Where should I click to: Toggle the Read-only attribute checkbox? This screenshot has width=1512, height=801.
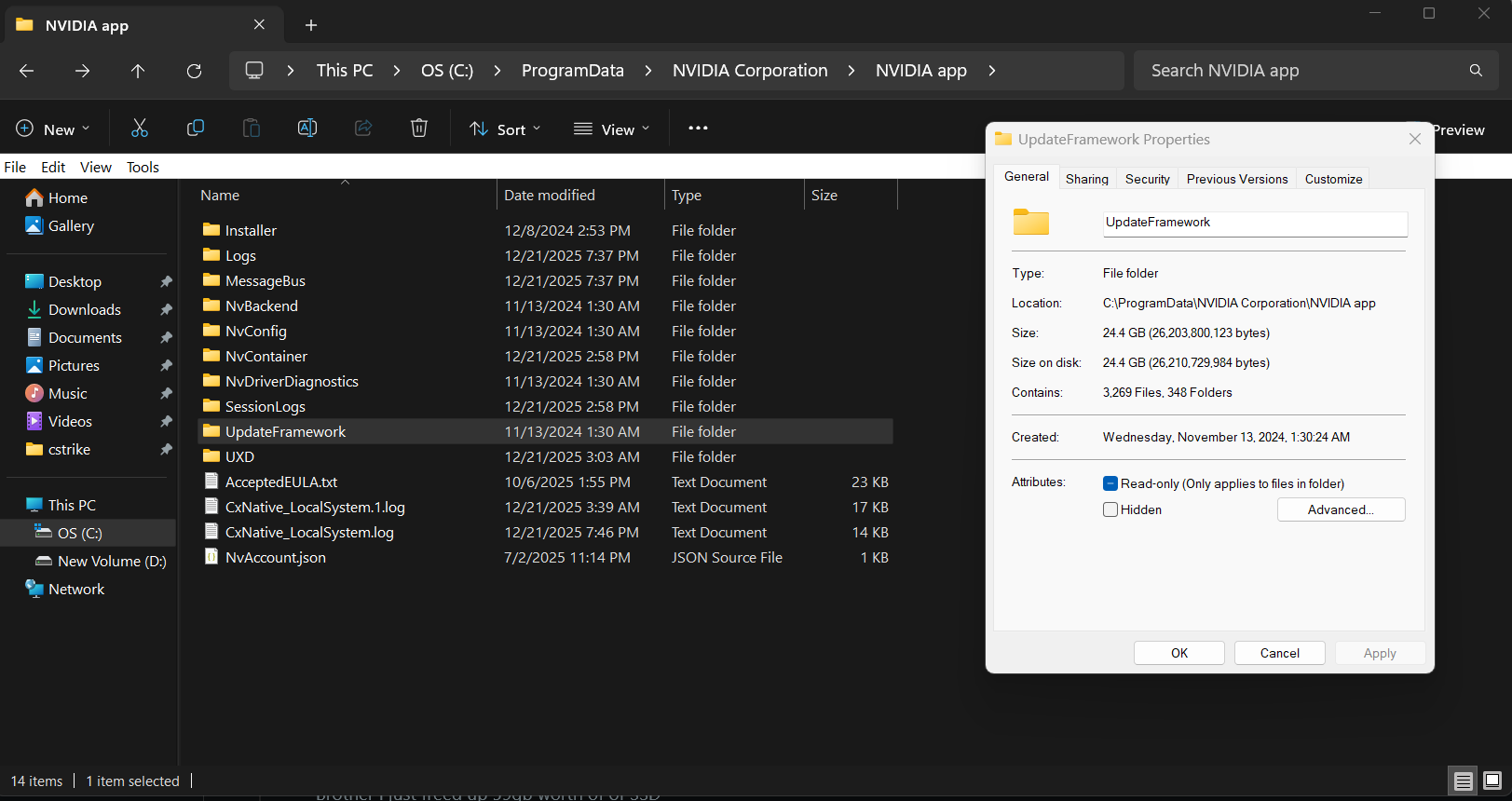tap(1110, 483)
